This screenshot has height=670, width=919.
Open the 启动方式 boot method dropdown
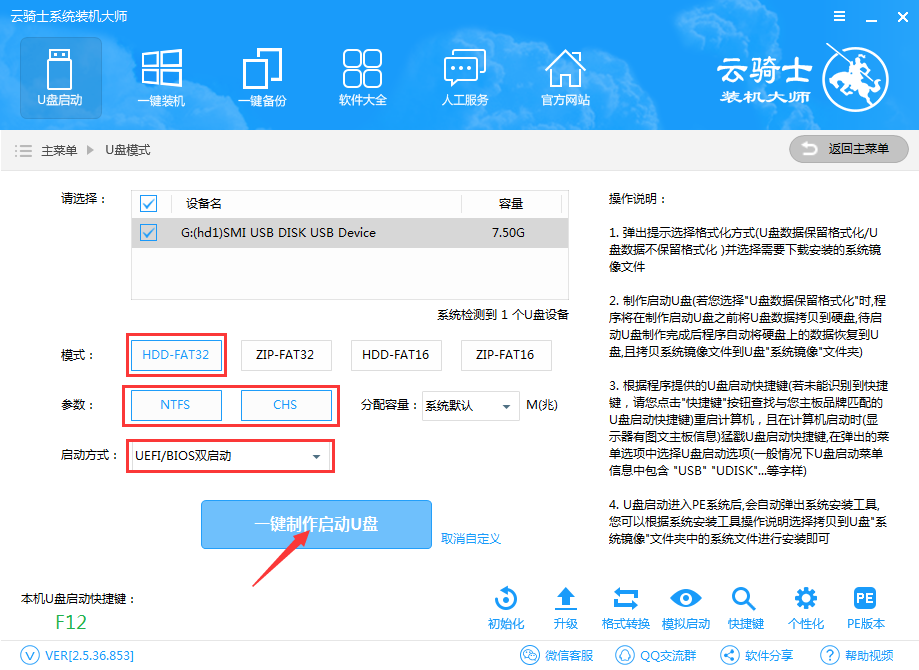[x=230, y=455]
